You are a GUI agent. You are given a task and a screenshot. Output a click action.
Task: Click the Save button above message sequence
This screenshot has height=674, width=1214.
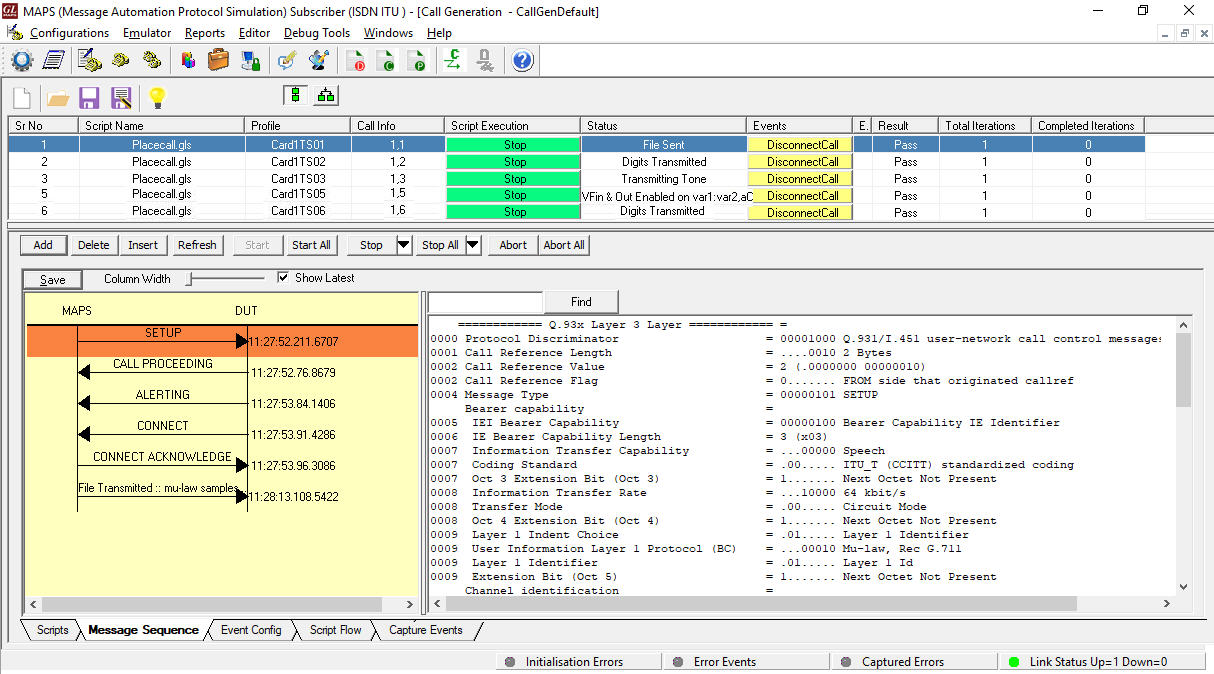pos(52,280)
